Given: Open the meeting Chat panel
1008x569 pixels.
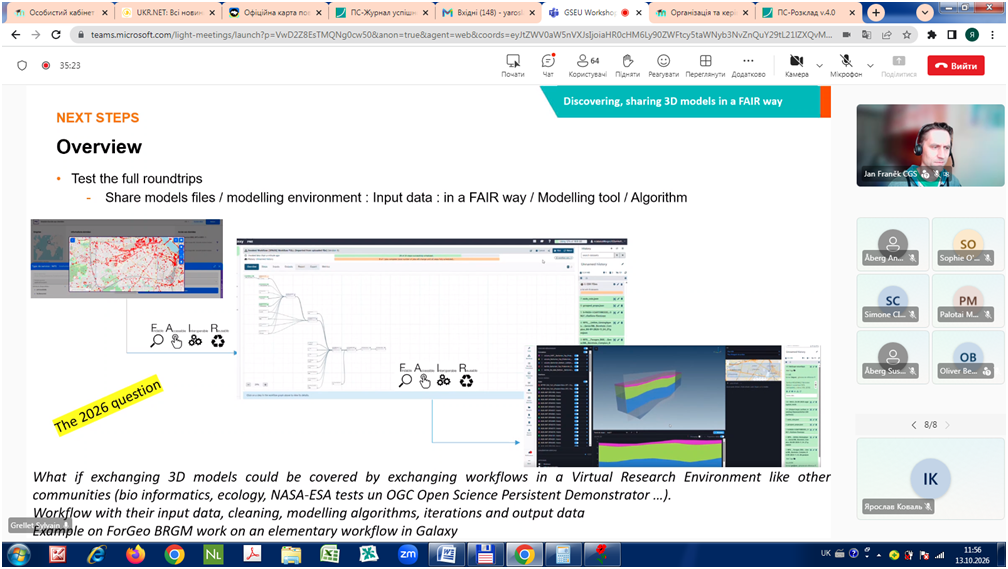Looking at the screenshot, I should (x=548, y=66).
